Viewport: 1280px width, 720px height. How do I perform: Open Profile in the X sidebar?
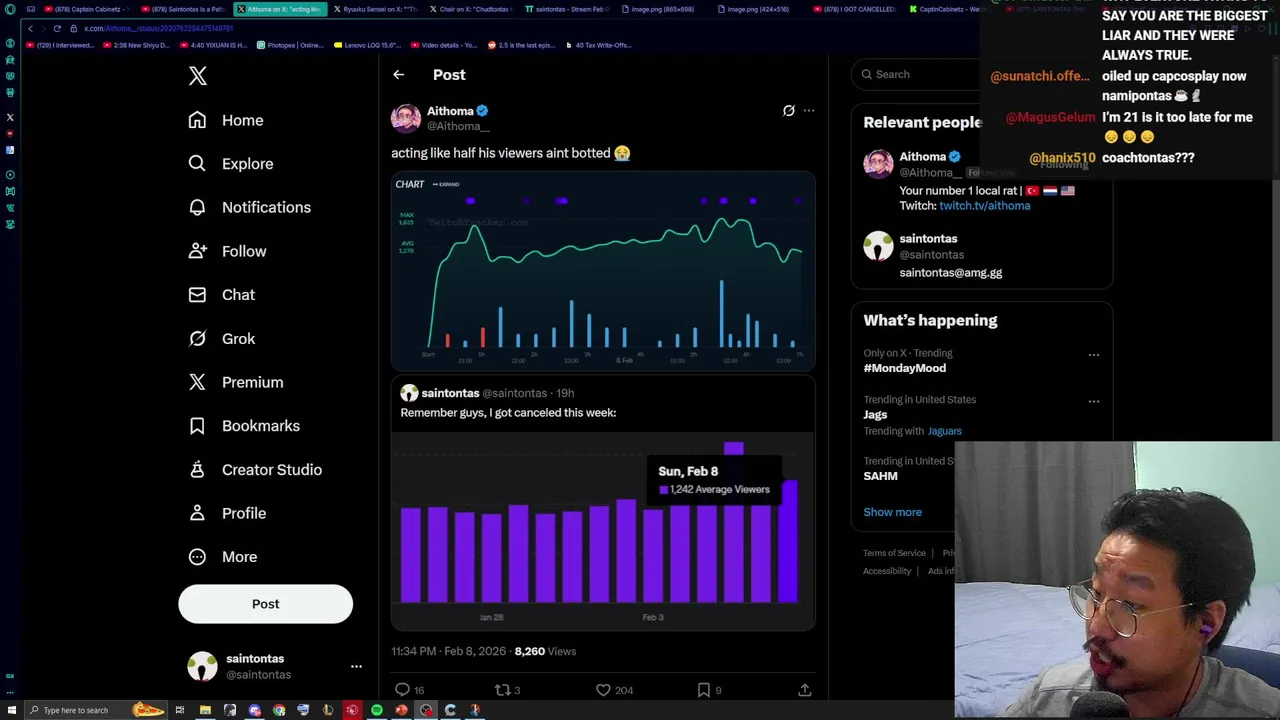[x=227, y=513]
